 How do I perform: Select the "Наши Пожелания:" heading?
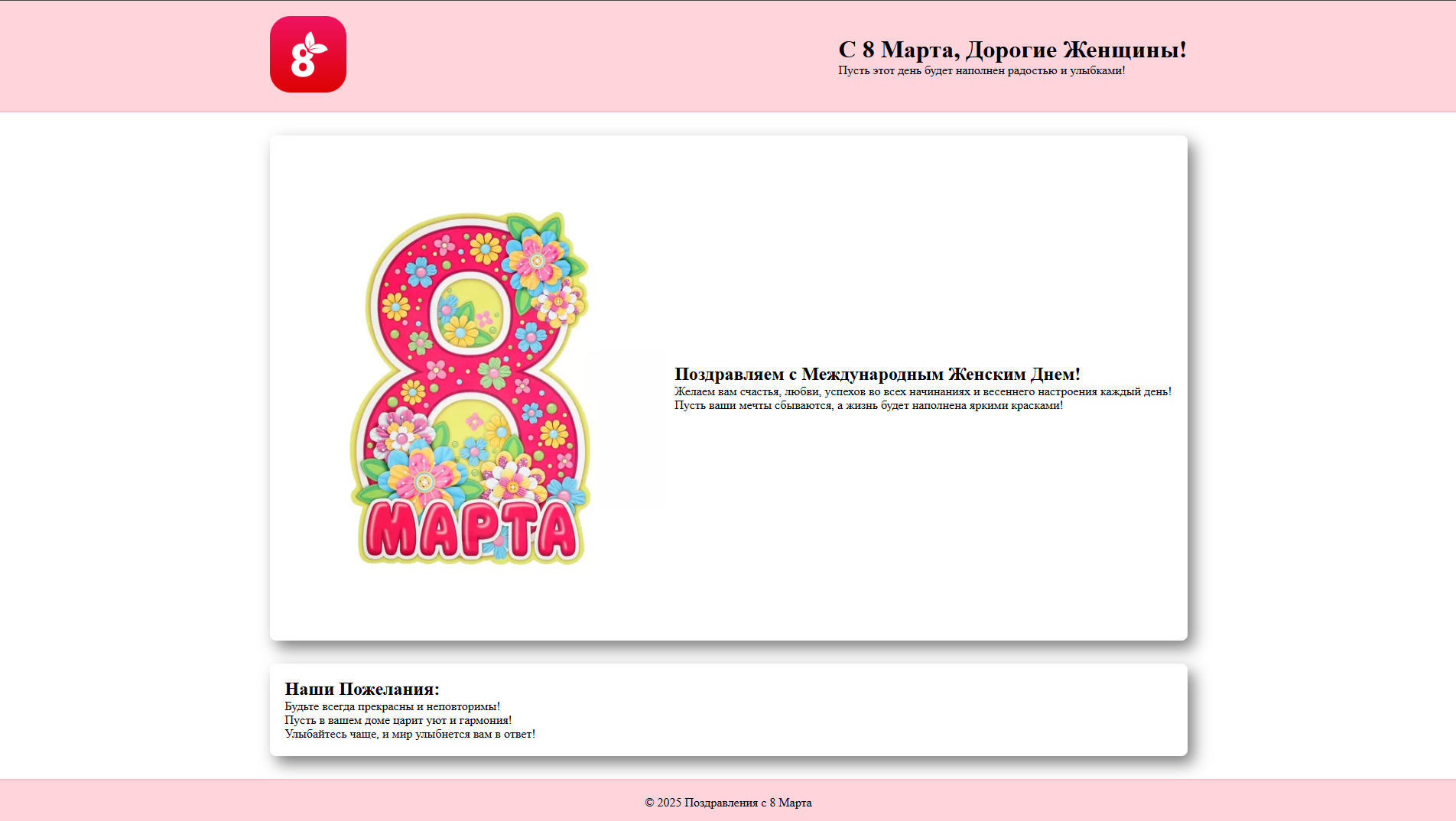pos(362,688)
